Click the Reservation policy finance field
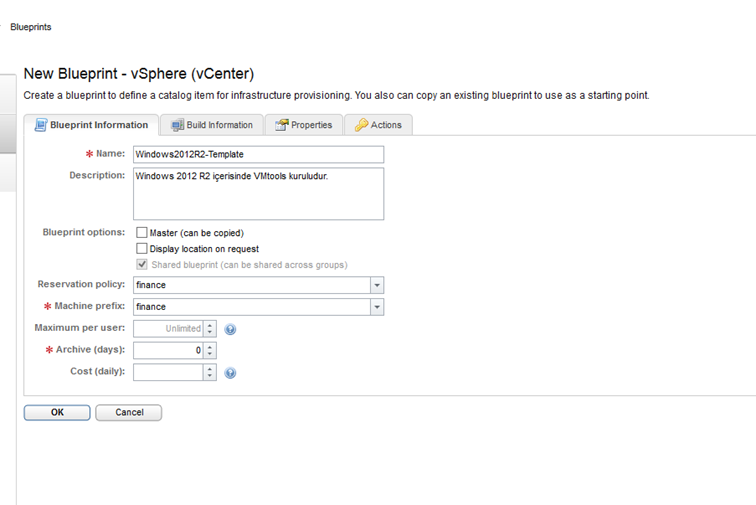This screenshot has height=505, width=756. [x=252, y=285]
